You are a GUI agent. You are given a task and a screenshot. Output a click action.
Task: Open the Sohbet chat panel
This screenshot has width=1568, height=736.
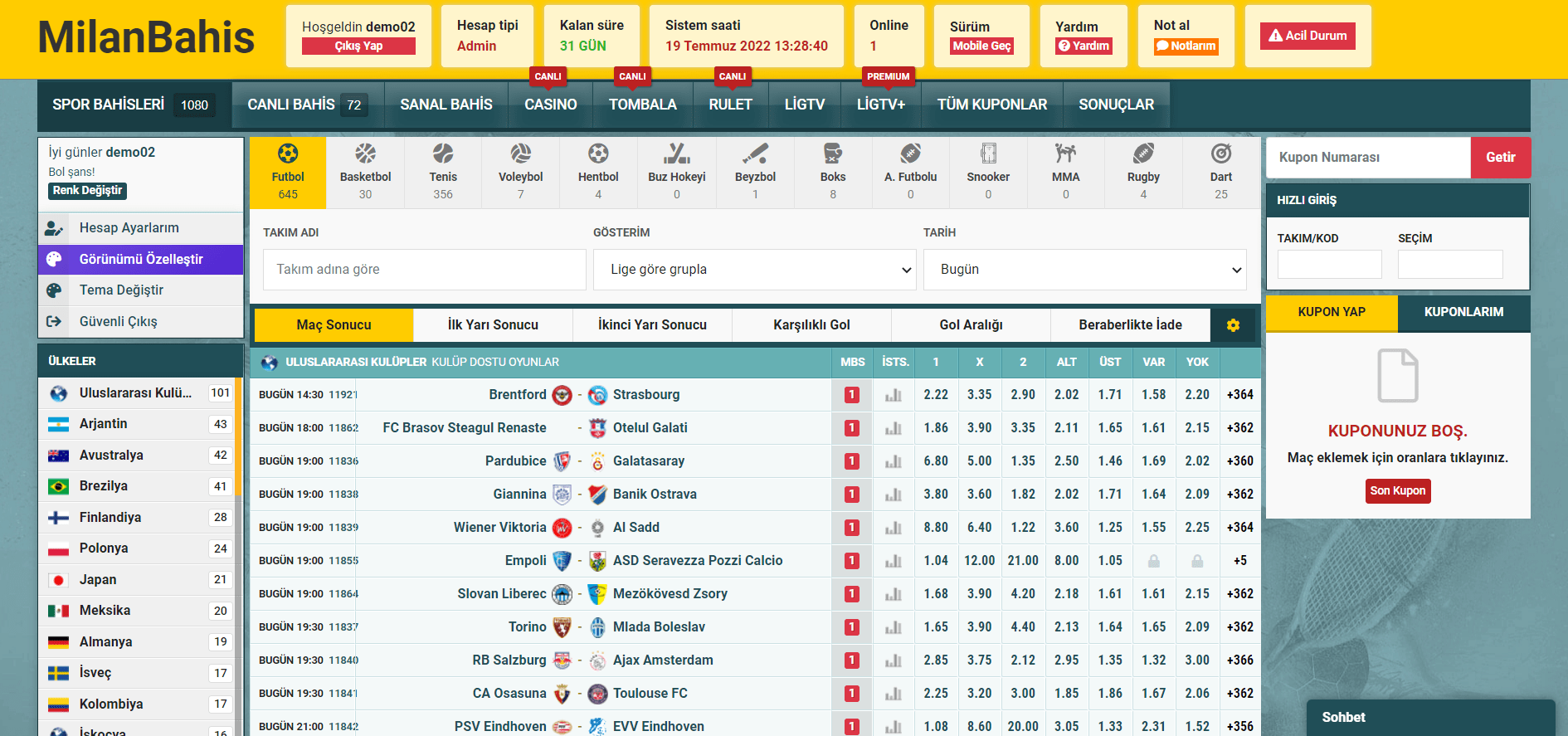pos(1431,718)
